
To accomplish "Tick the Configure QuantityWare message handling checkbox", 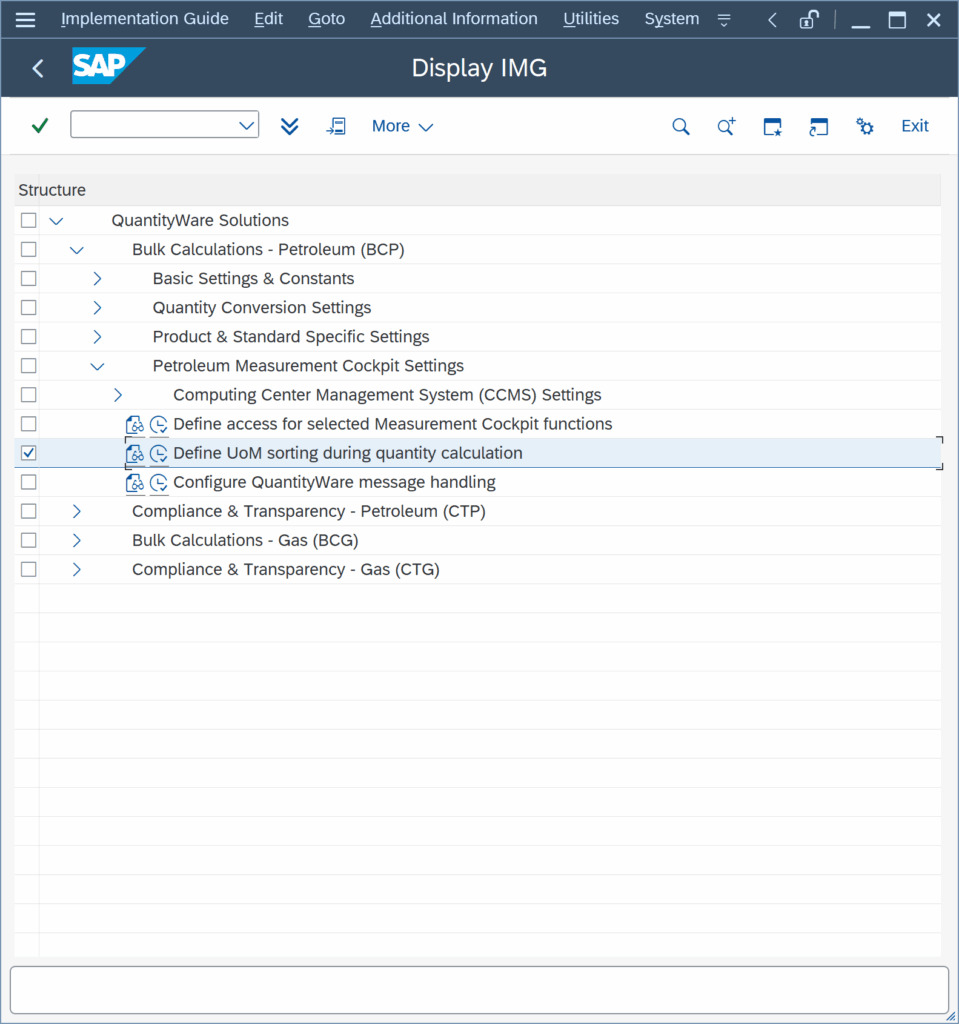I will [x=28, y=482].
